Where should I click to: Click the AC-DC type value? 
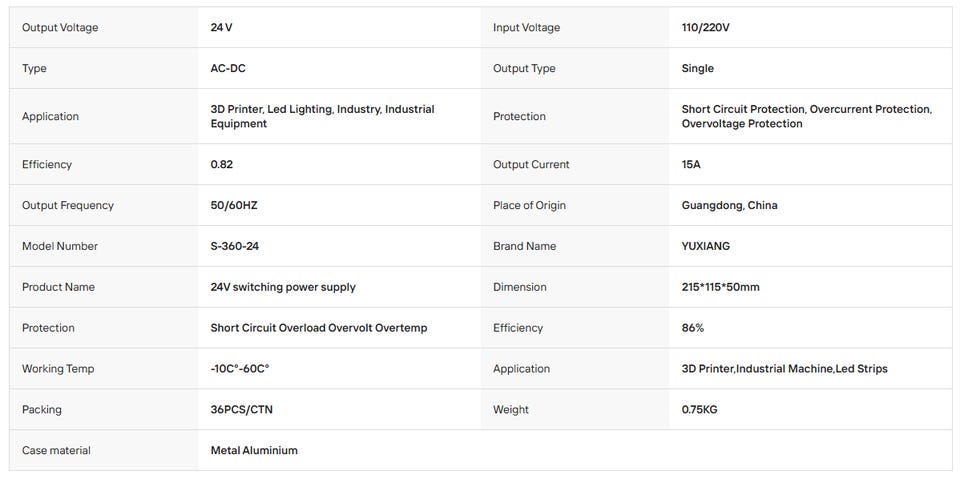[228, 69]
